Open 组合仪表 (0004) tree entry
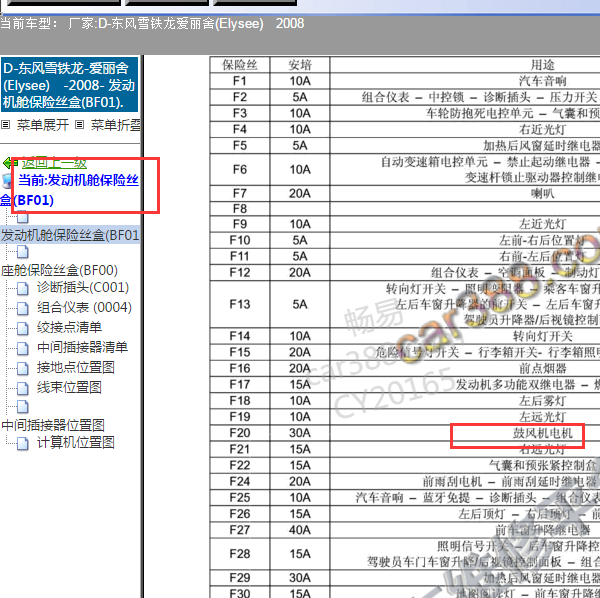 click(x=84, y=308)
